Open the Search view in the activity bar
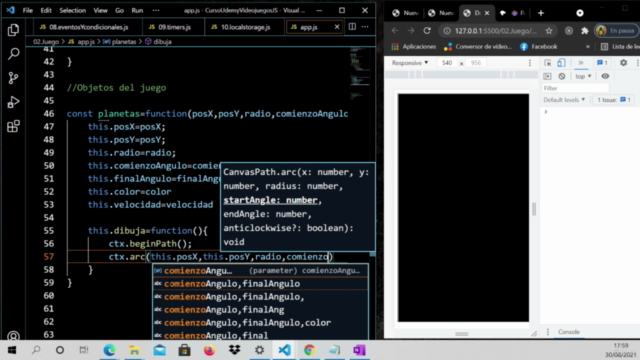 tap(13, 53)
